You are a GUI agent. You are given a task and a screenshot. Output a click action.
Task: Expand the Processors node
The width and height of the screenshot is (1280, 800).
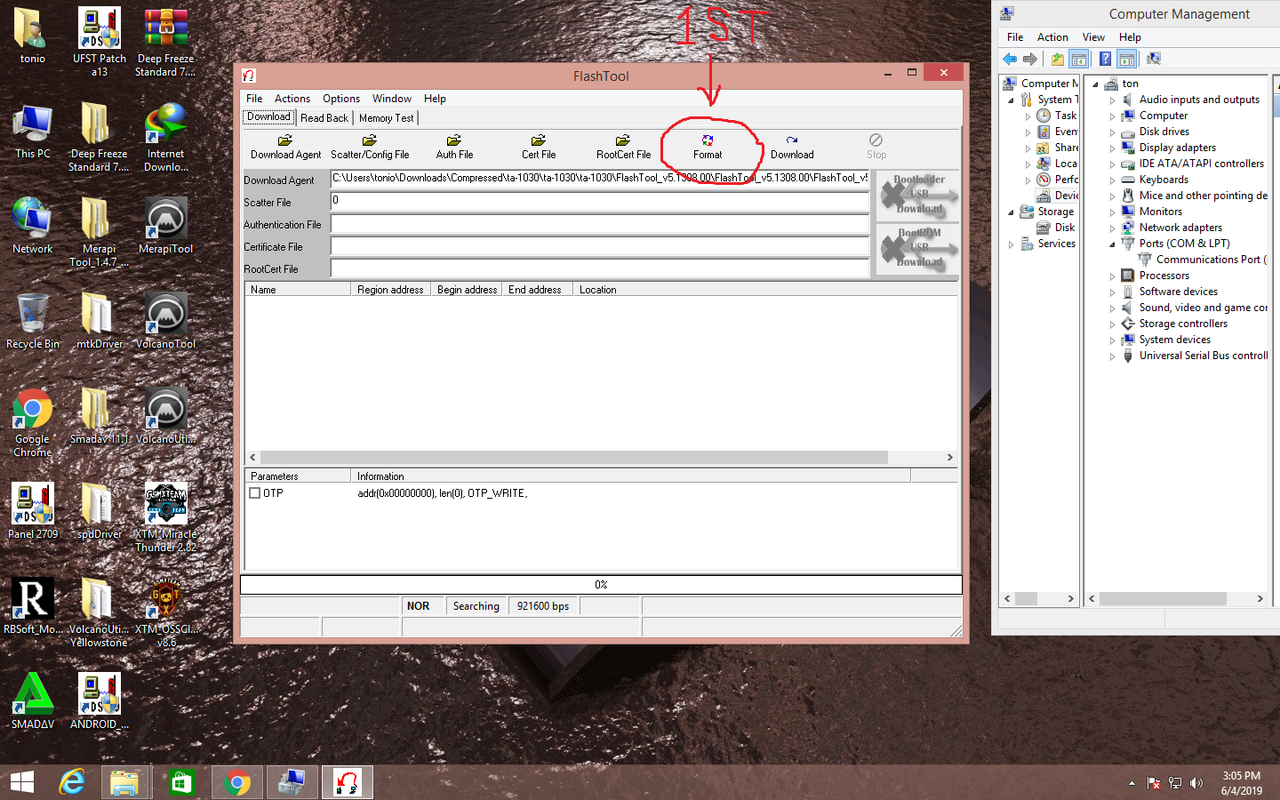pyautogui.click(x=1112, y=276)
